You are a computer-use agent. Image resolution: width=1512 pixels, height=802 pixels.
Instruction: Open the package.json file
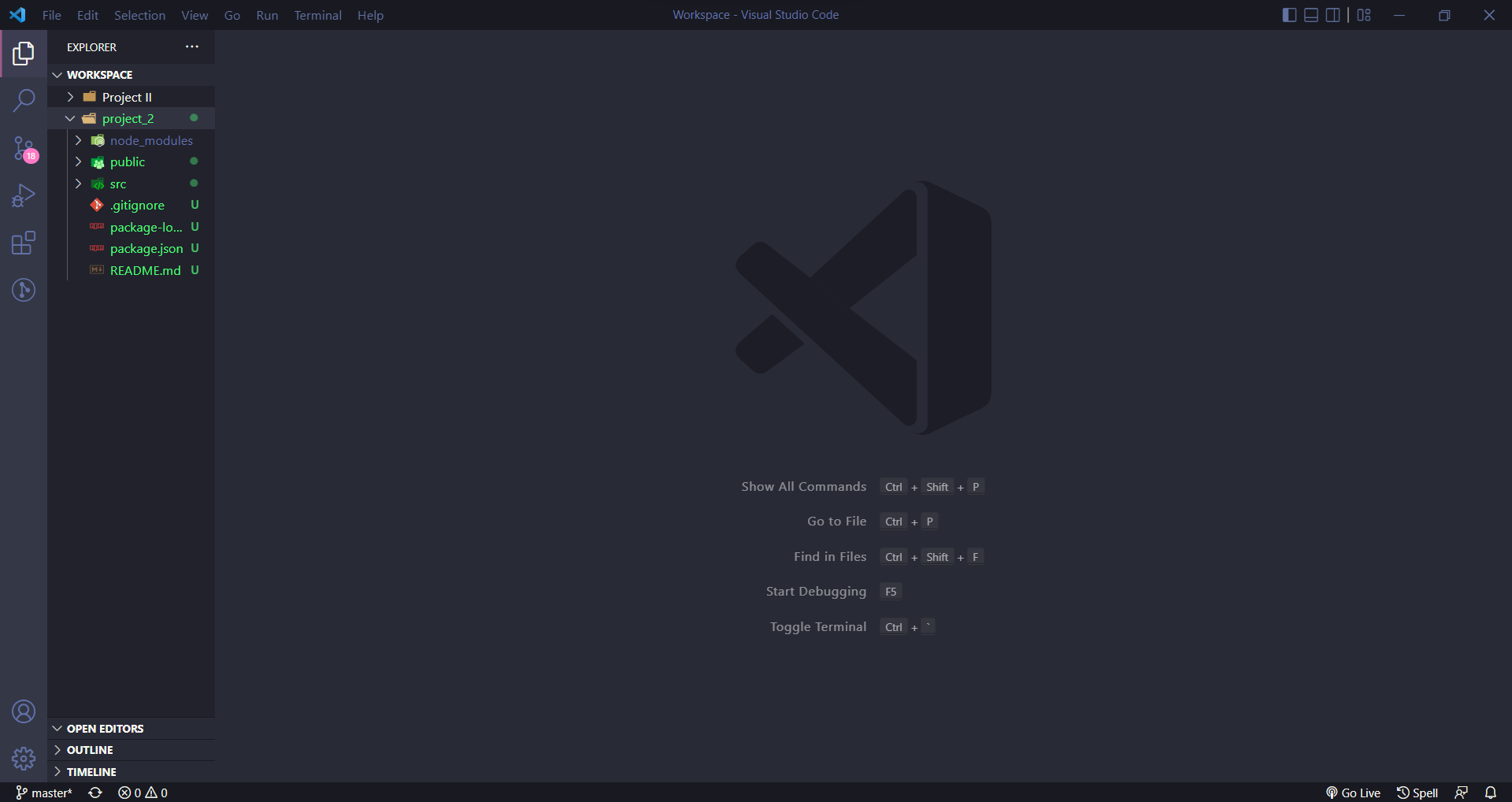click(131, 248)
